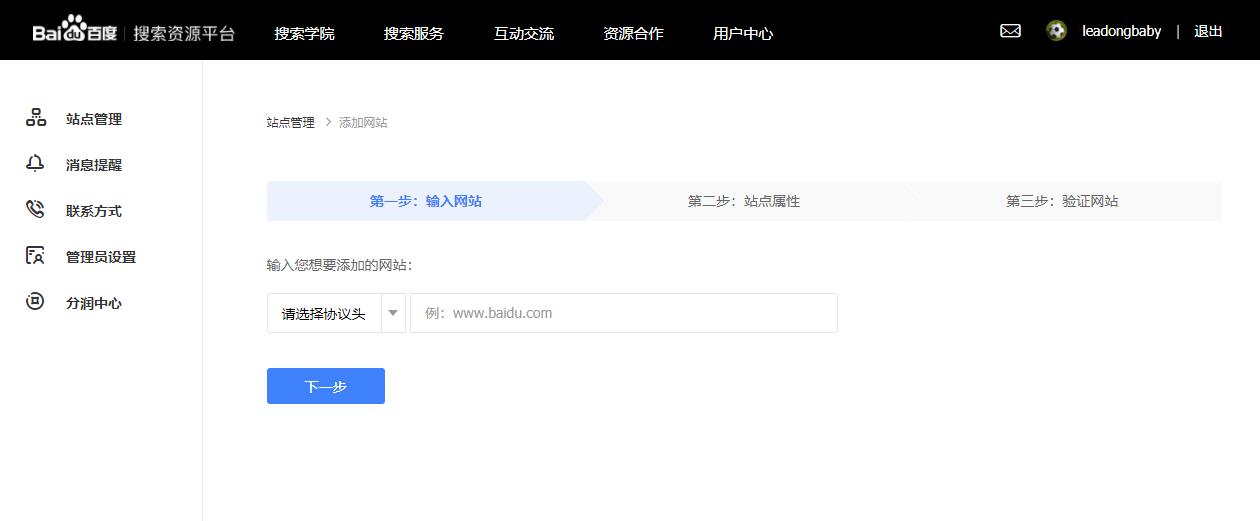
Task: Open the 请选择协议头 protocol dropdown
Action: (336, 313)
